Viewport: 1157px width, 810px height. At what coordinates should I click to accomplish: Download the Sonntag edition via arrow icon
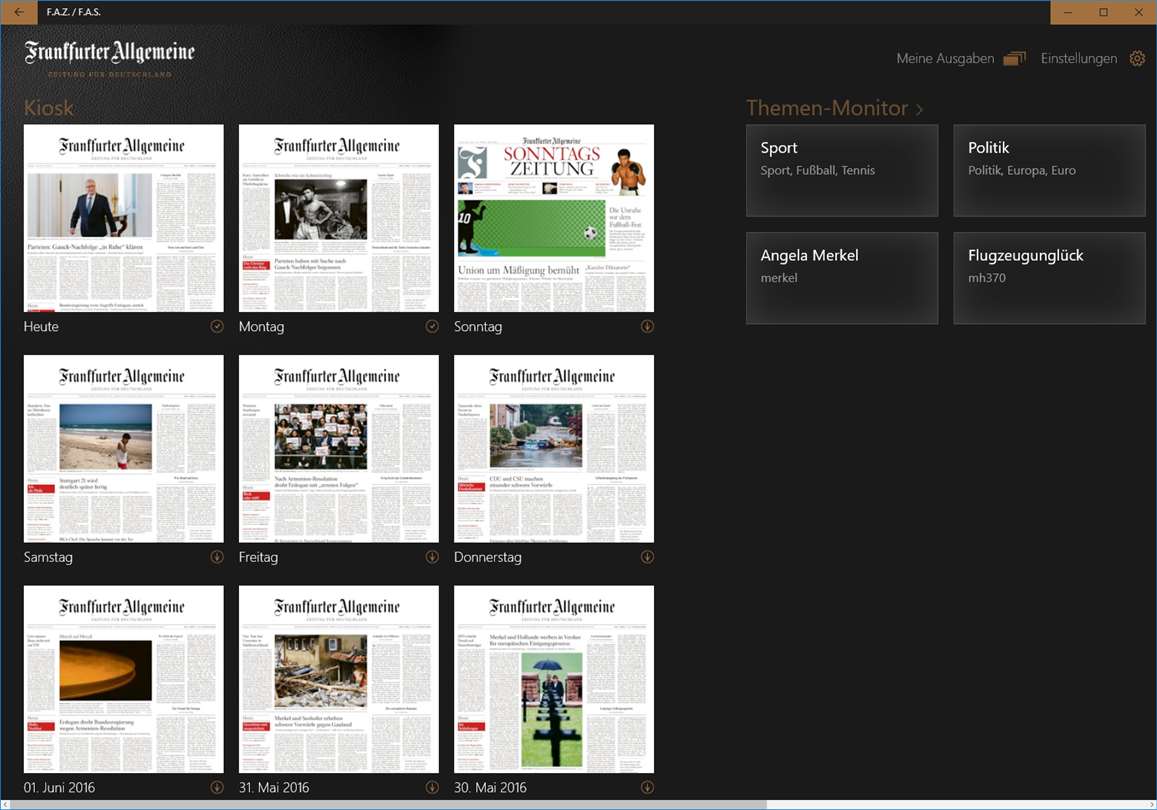pos(647,326)
